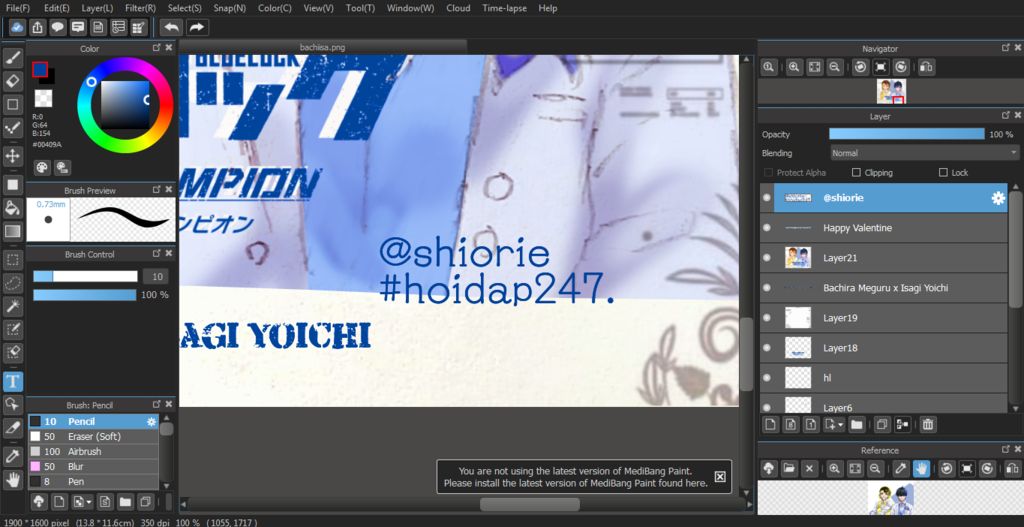The height and width of the screenshot is (527, 1024).
Task: Select the Eraser (Soft) brush
Action: coord(93,436)
